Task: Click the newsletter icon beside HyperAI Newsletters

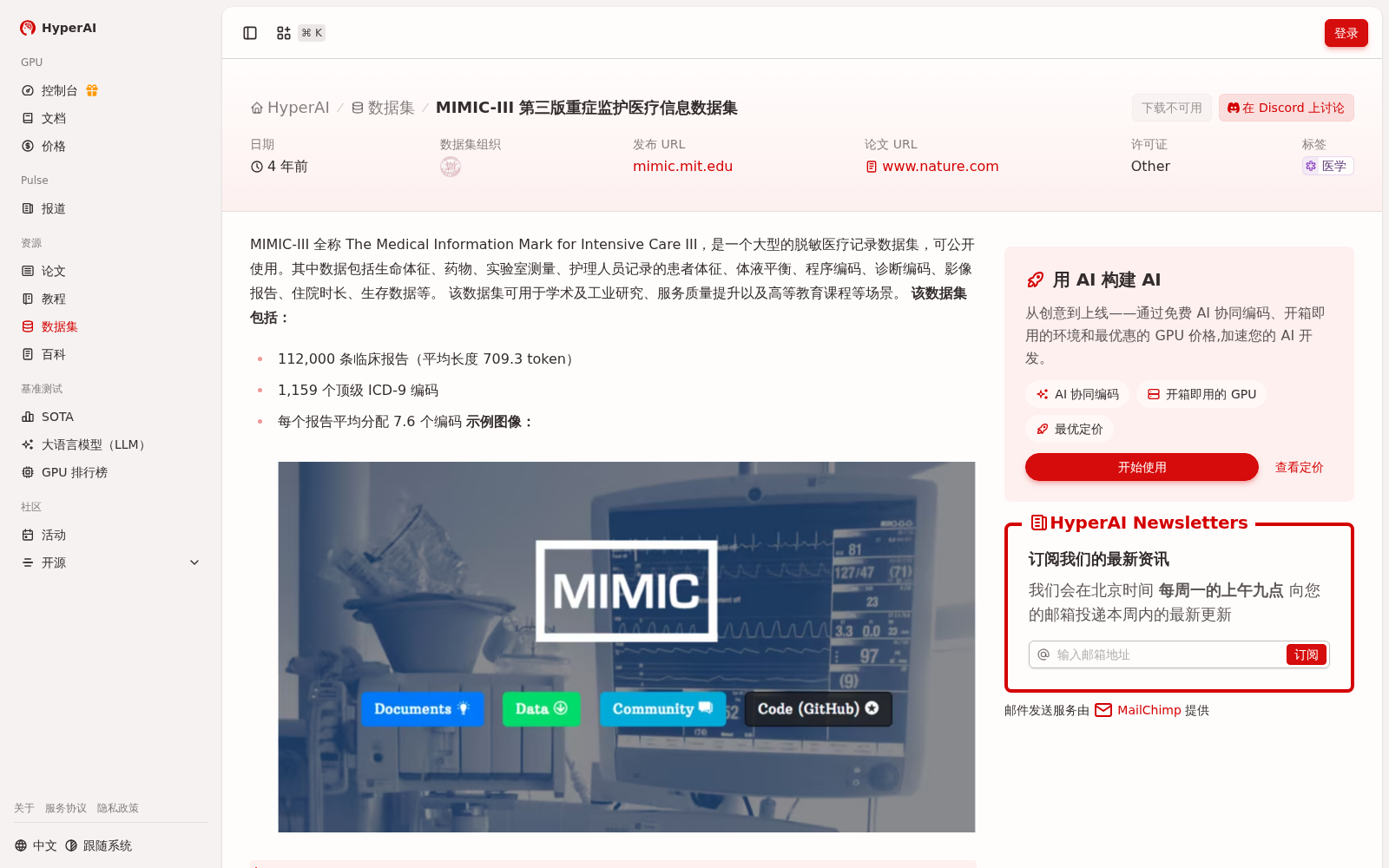Action: [1038, 523]
